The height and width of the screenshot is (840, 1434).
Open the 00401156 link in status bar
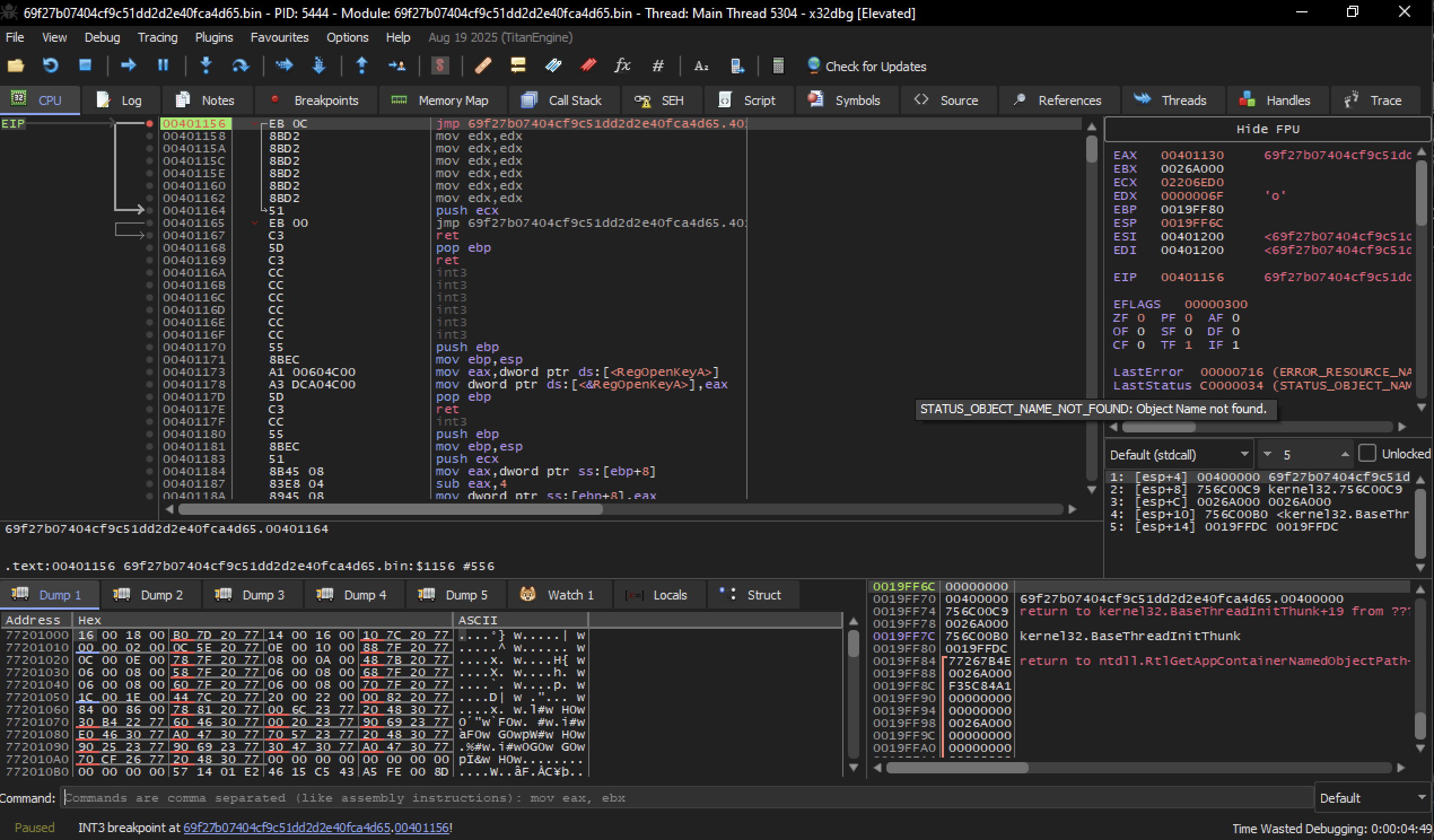coord(422,828)
